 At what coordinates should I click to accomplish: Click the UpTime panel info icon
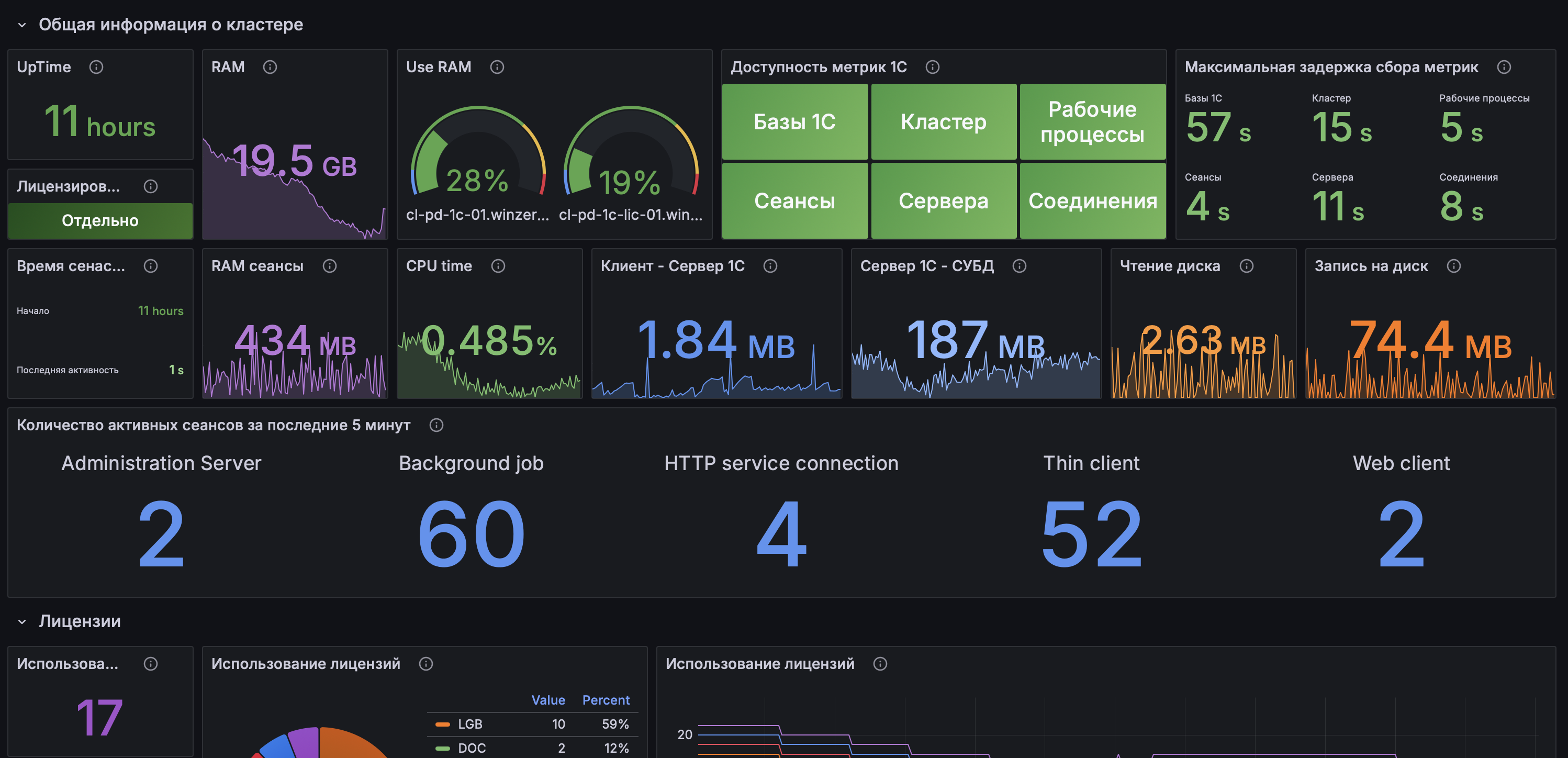point(96,67)
